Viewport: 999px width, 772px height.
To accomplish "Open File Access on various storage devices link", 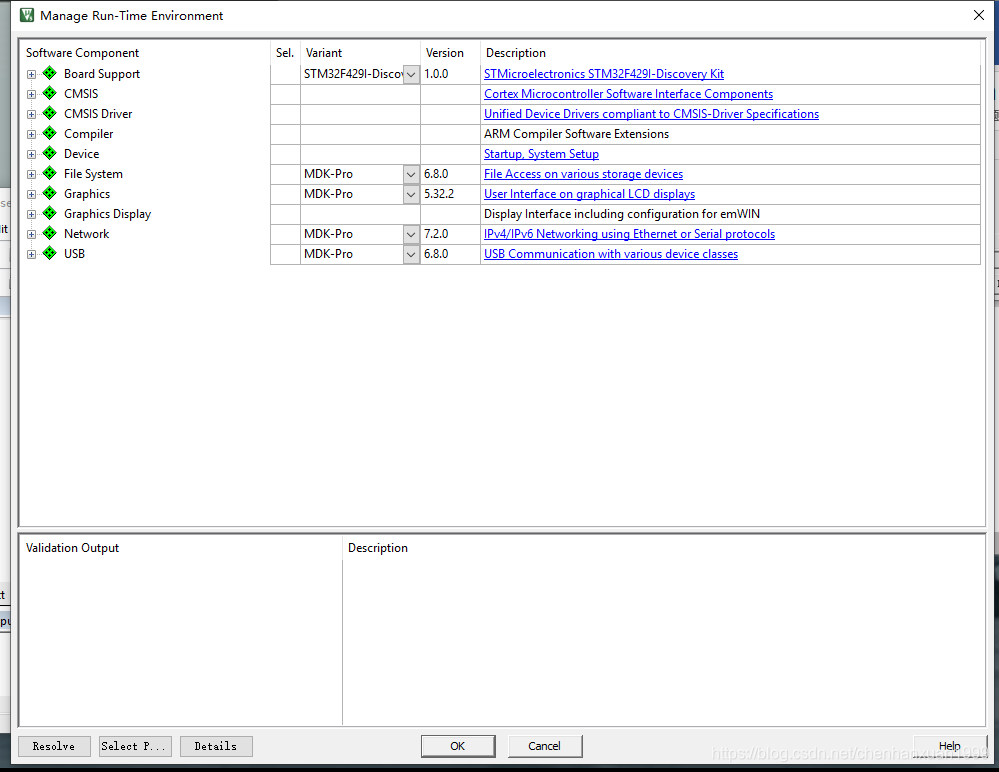I will click(583, 174).
